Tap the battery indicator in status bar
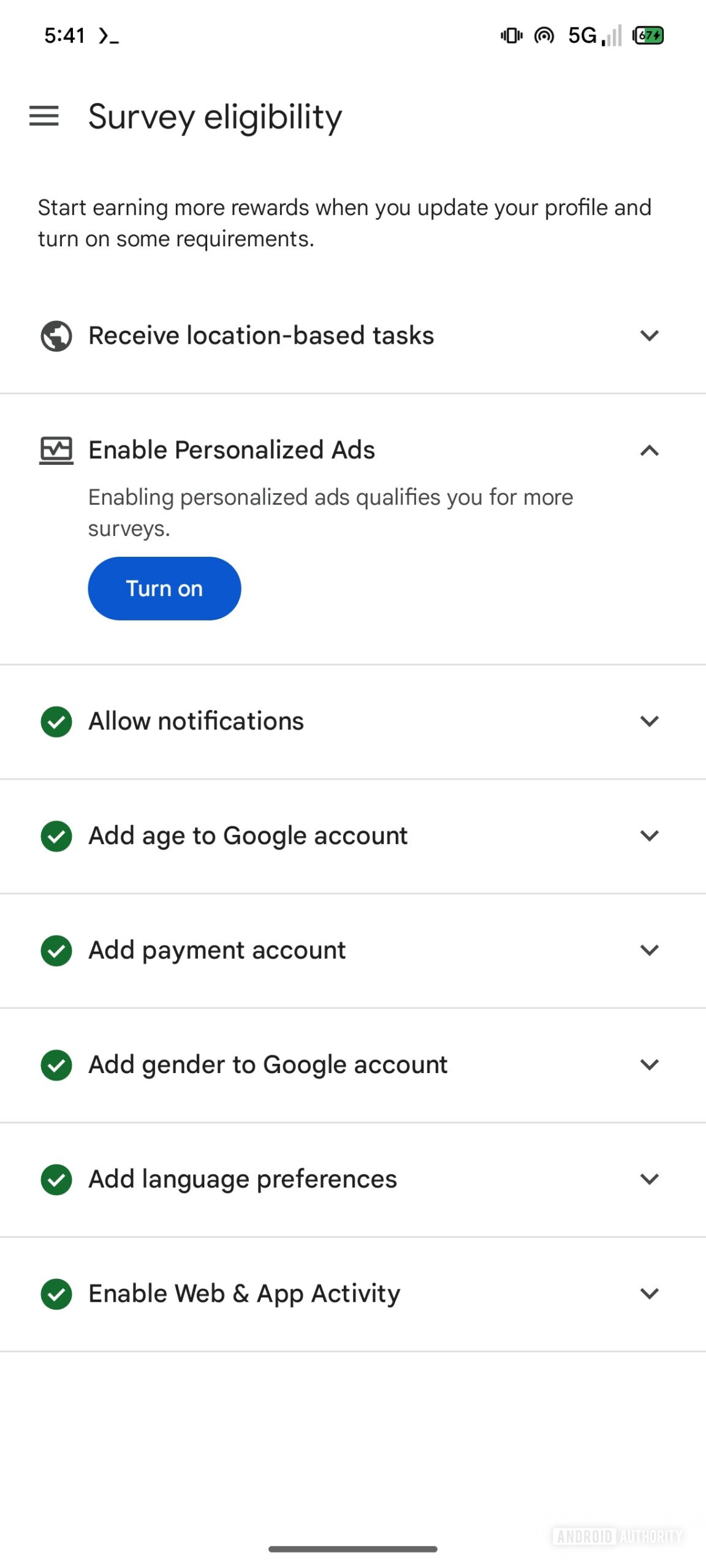 pyautogui.click(x=648, y=36)
